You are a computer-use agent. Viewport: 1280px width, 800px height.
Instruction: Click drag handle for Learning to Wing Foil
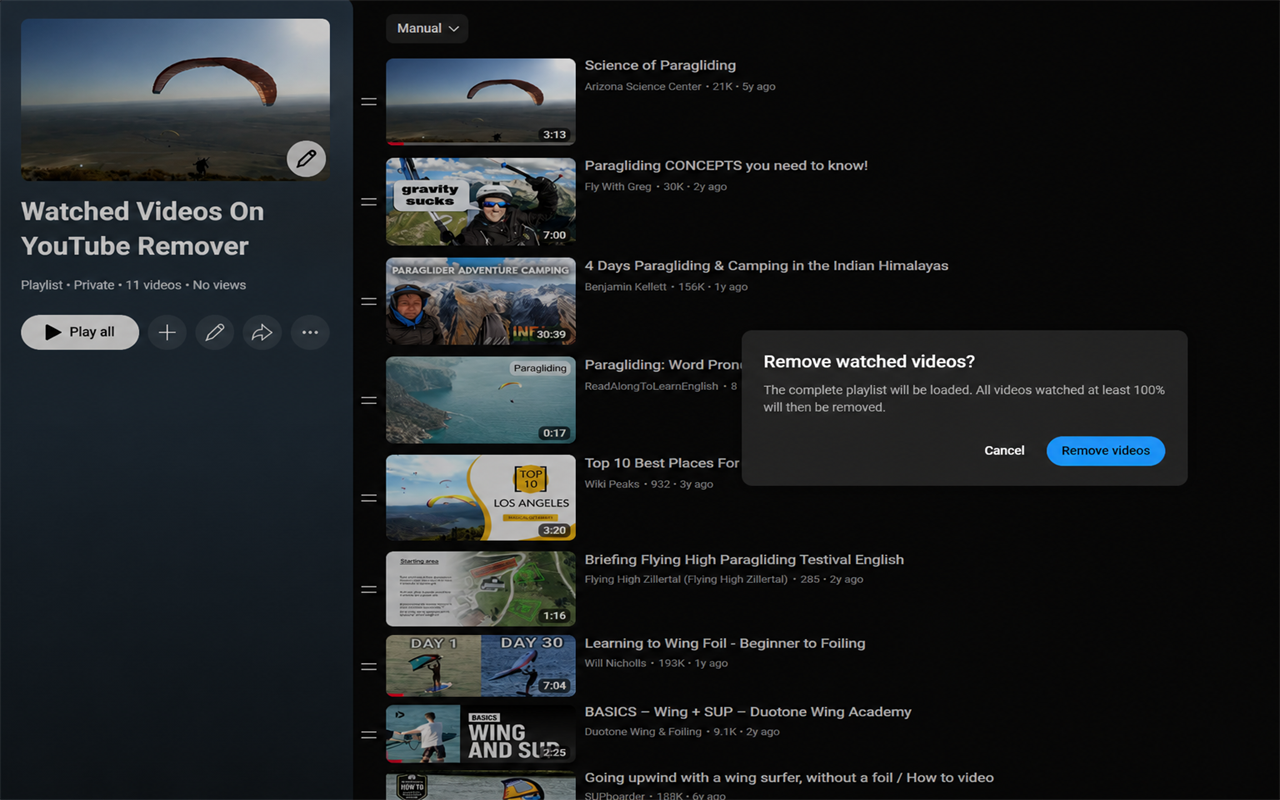[369, 666]
